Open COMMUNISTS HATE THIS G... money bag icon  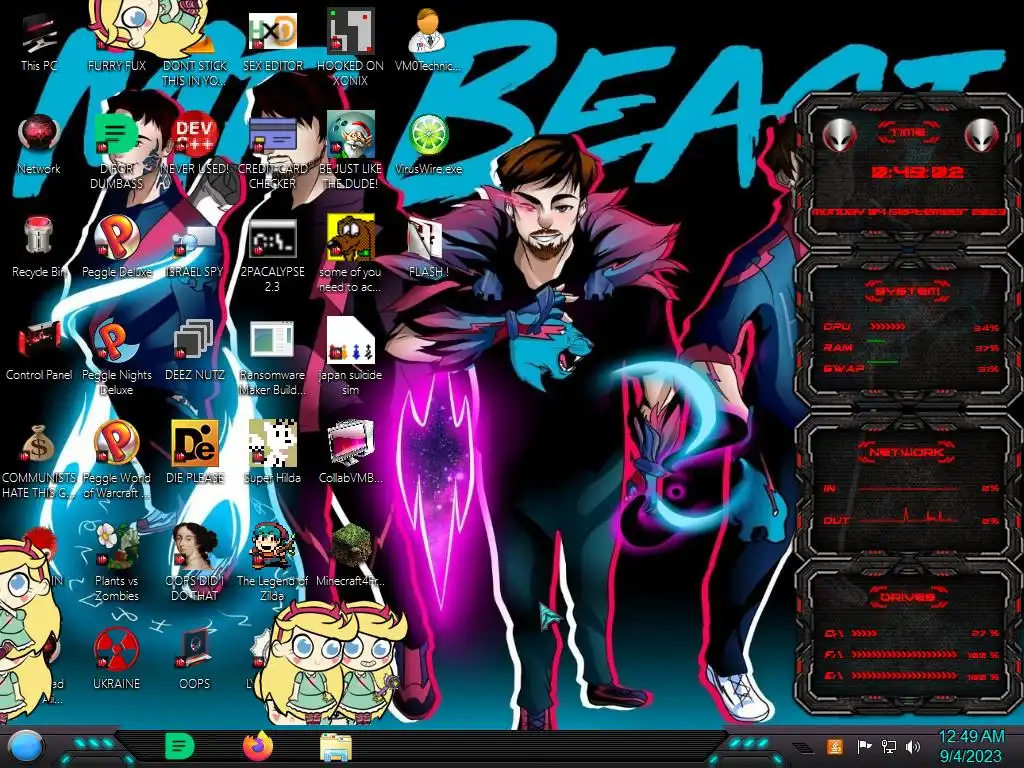(x=39, y=461)
